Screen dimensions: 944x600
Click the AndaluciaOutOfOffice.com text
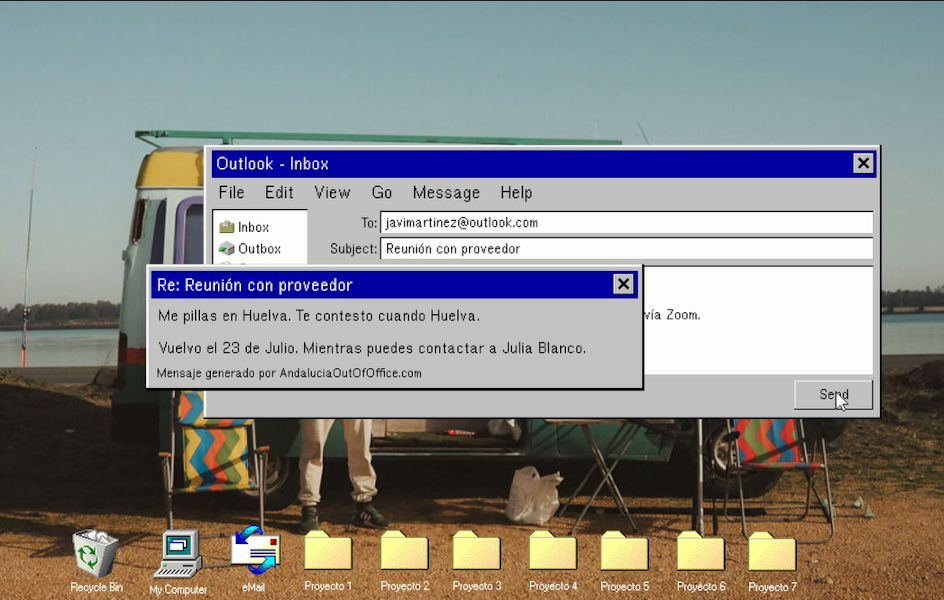pos(350,373)
